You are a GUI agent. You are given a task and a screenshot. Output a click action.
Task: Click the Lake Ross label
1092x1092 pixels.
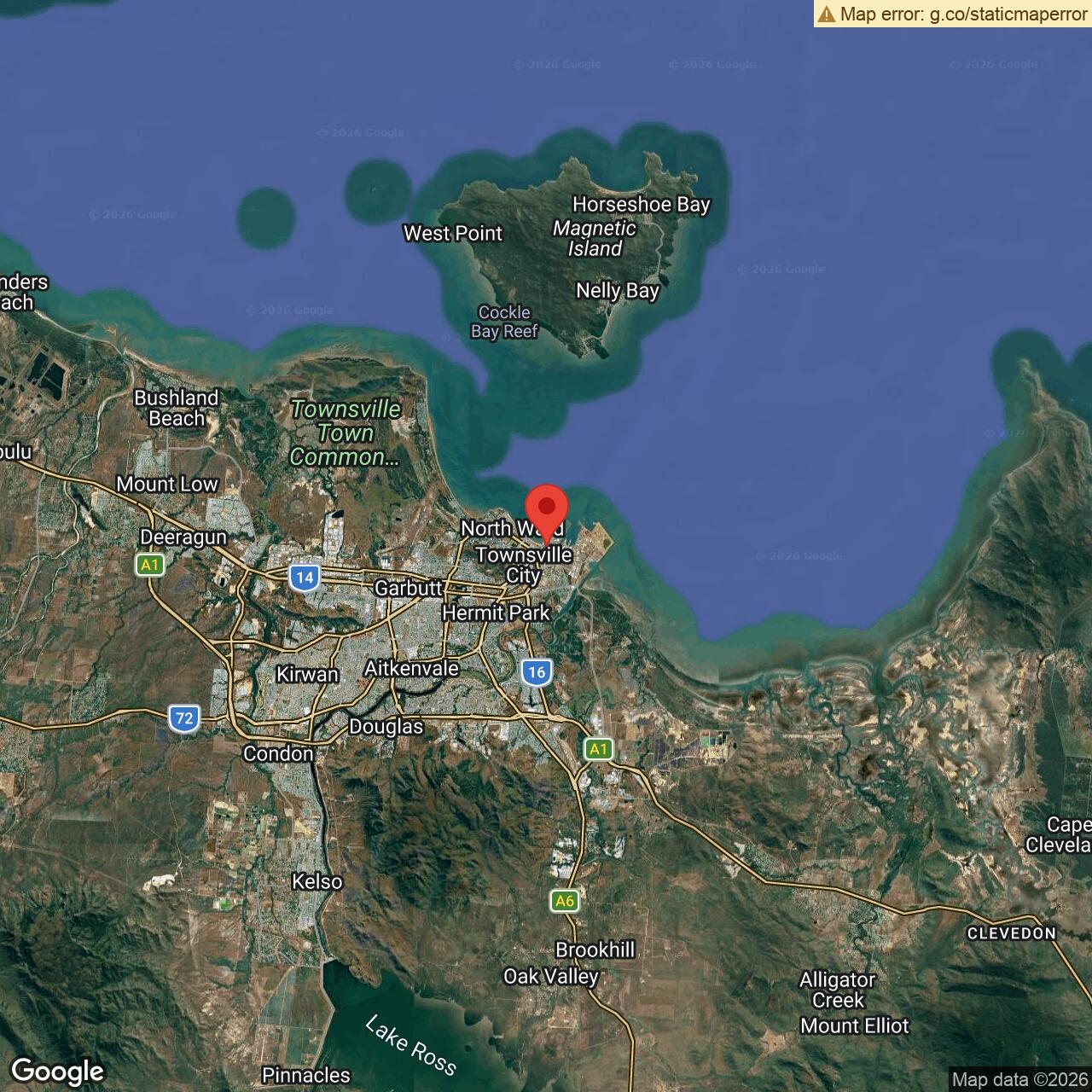410,1044
